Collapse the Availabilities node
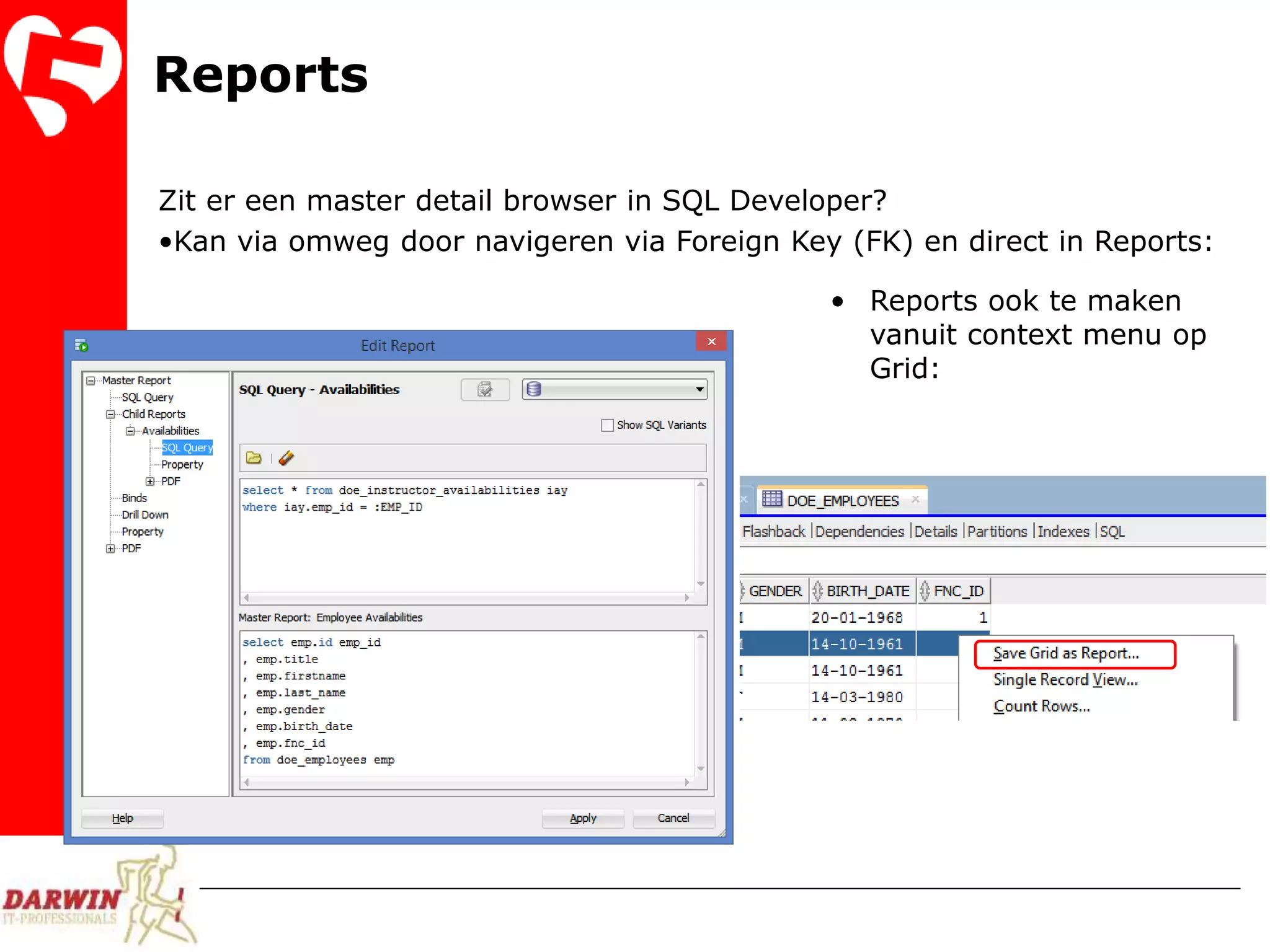Viewport: 1270px width, 952px height. pyautogui.click(x=131, y=431)
